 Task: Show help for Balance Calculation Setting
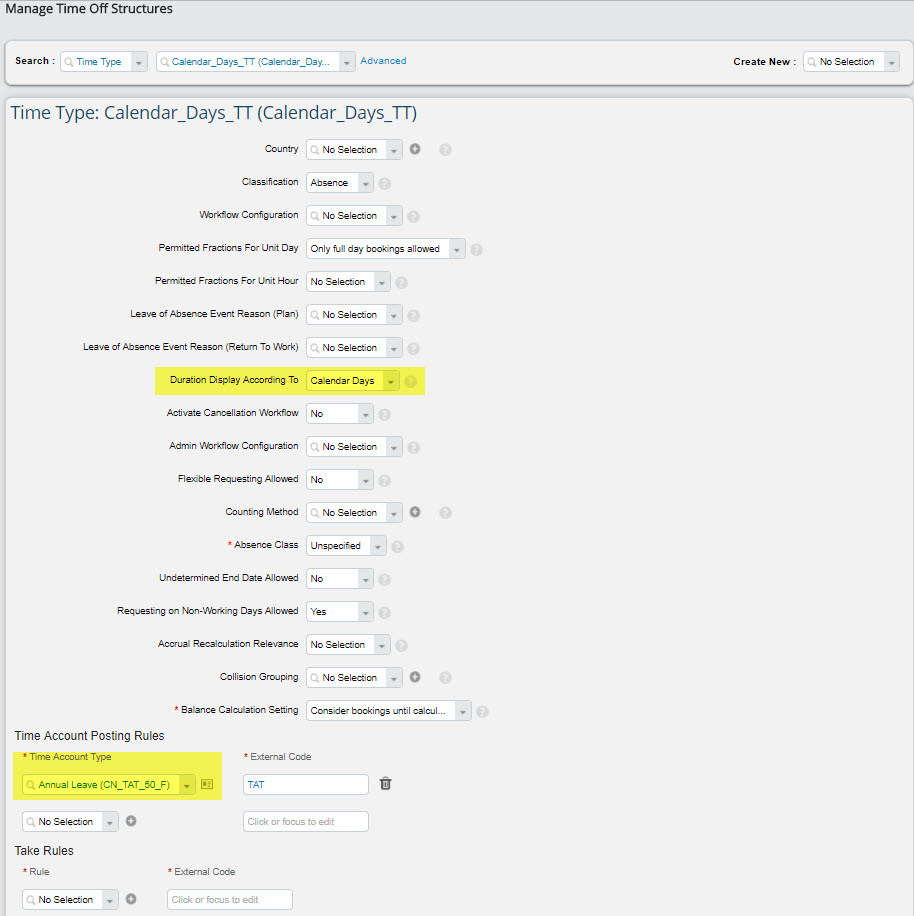482,712
